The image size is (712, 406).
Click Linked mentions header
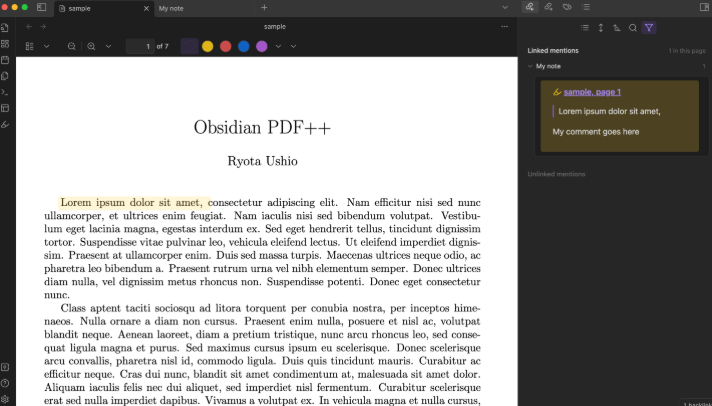(553, 50)
